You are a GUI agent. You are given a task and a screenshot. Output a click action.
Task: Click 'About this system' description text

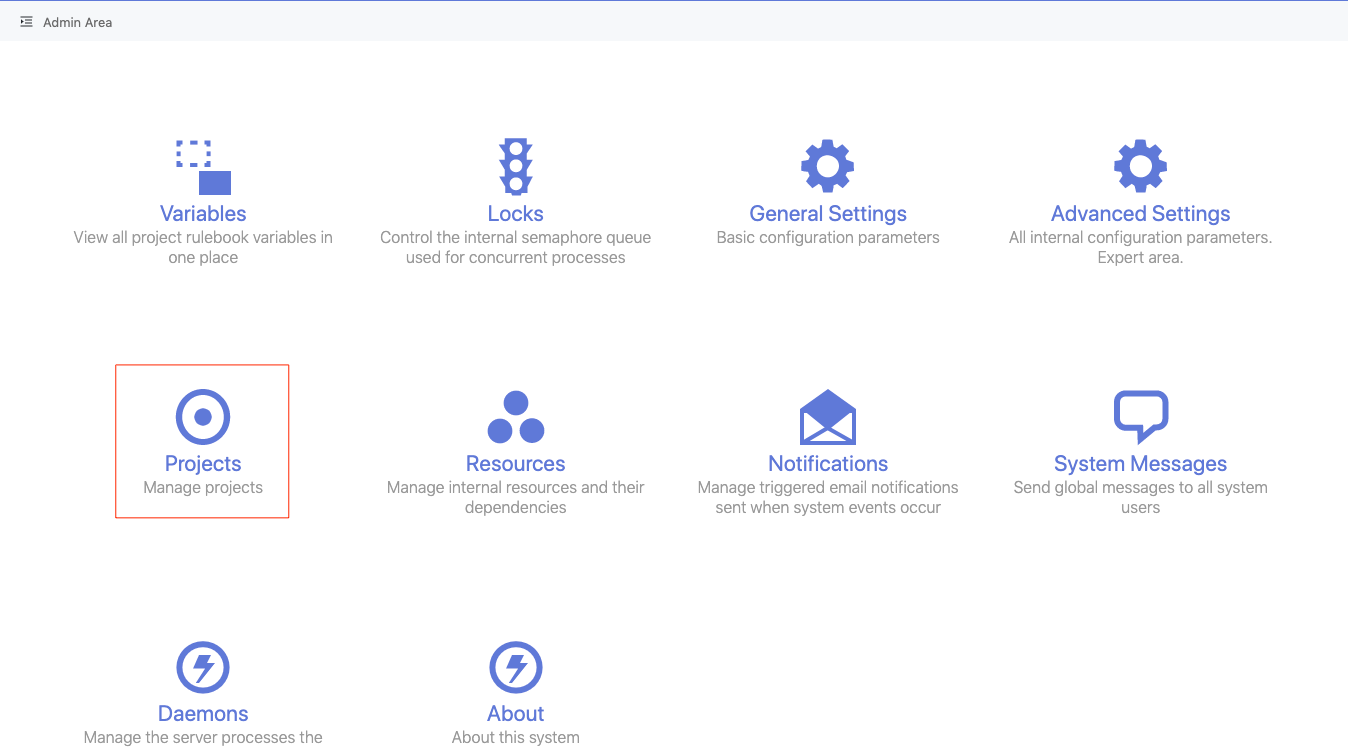coord(516,737)
